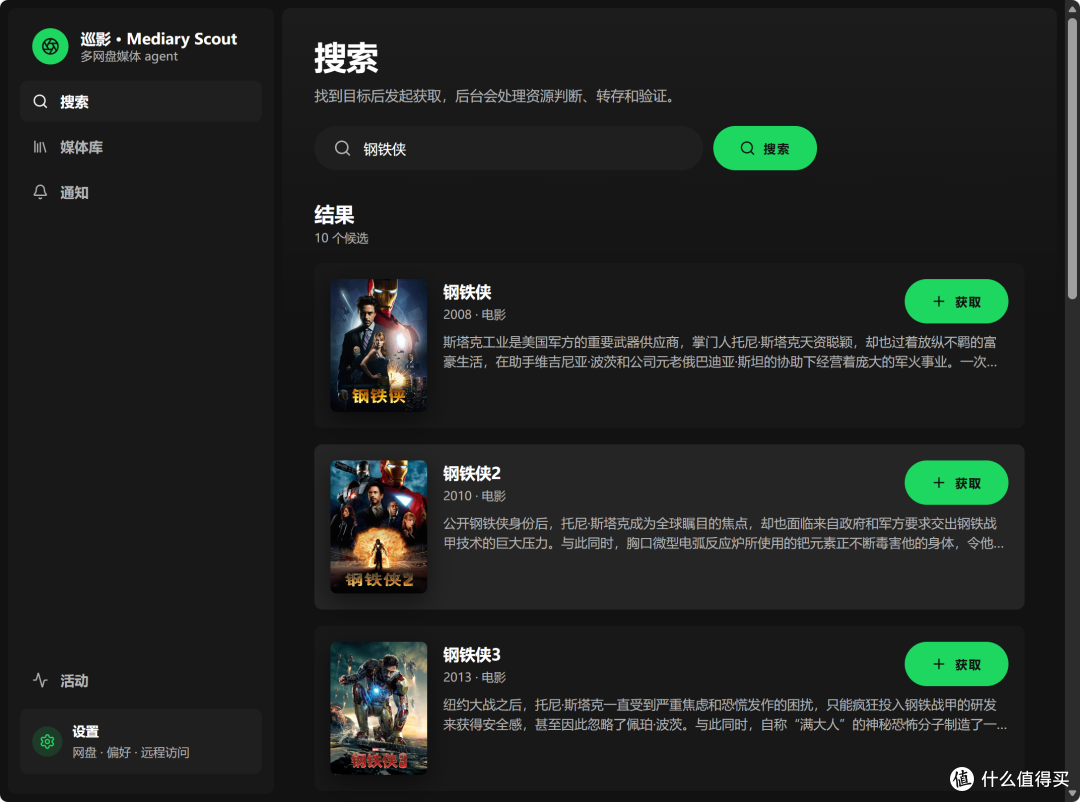Click the magnifier icon beside sidebar 搜索
Screen dimensions: 1080x802
tap(41, 102)
